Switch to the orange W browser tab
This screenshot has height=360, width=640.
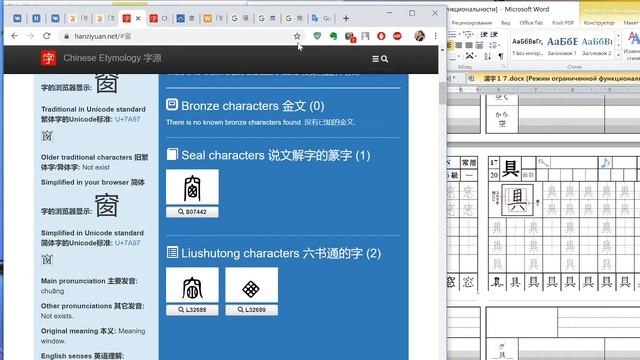click(x=213, y=18)
